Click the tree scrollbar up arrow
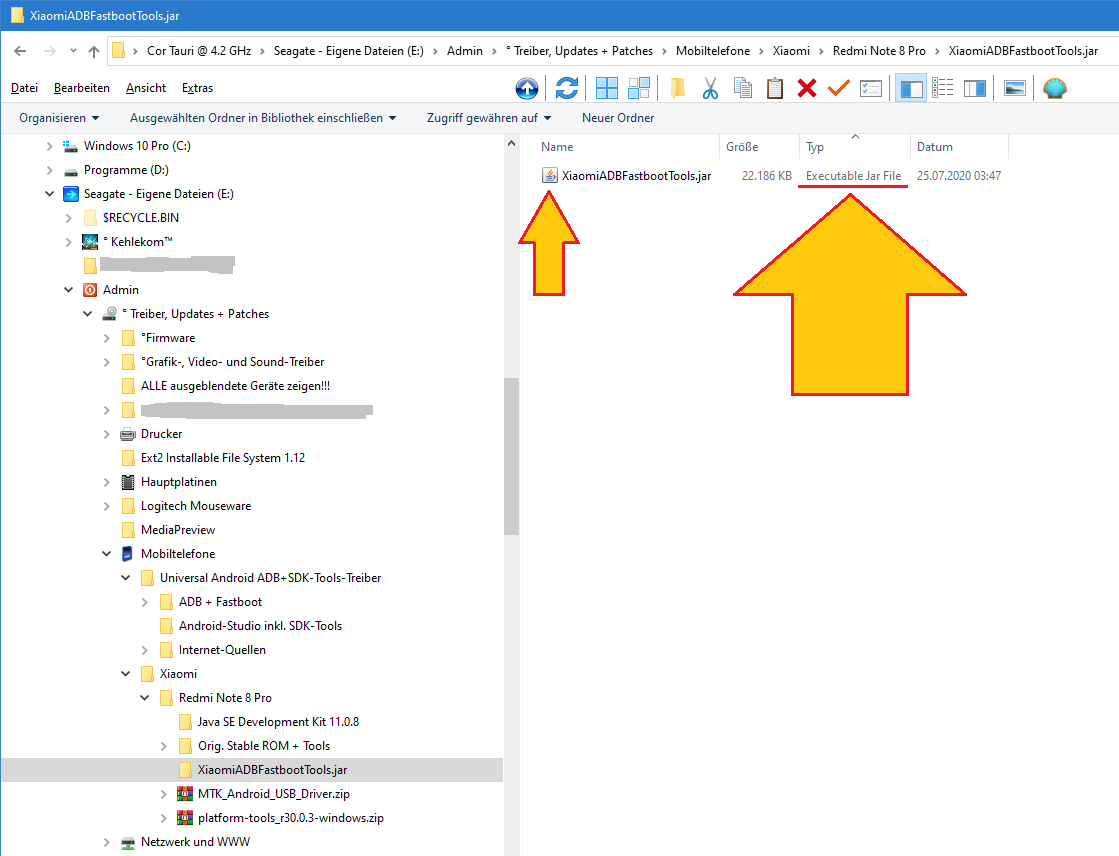This screenshot has width=1119, height=856. (x=511, y=143)
